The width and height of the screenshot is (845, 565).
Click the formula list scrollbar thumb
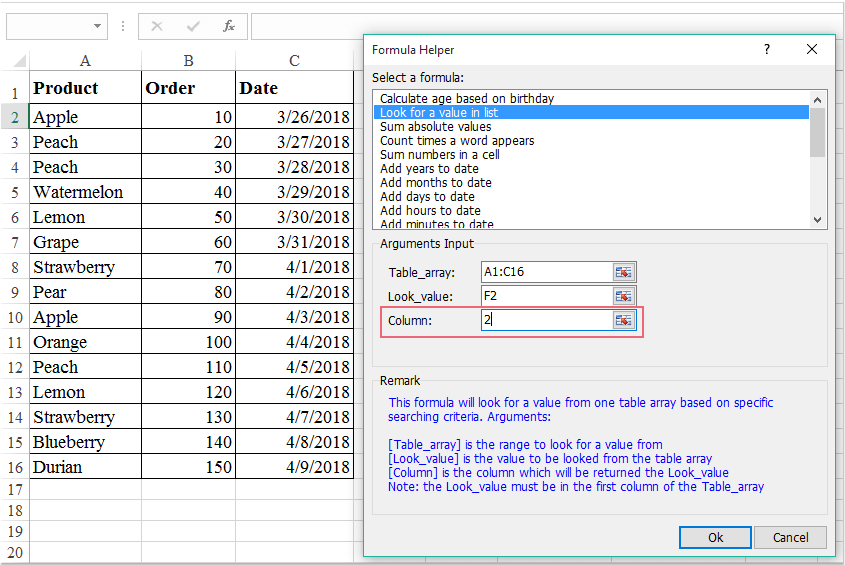(x=817, y=132)
